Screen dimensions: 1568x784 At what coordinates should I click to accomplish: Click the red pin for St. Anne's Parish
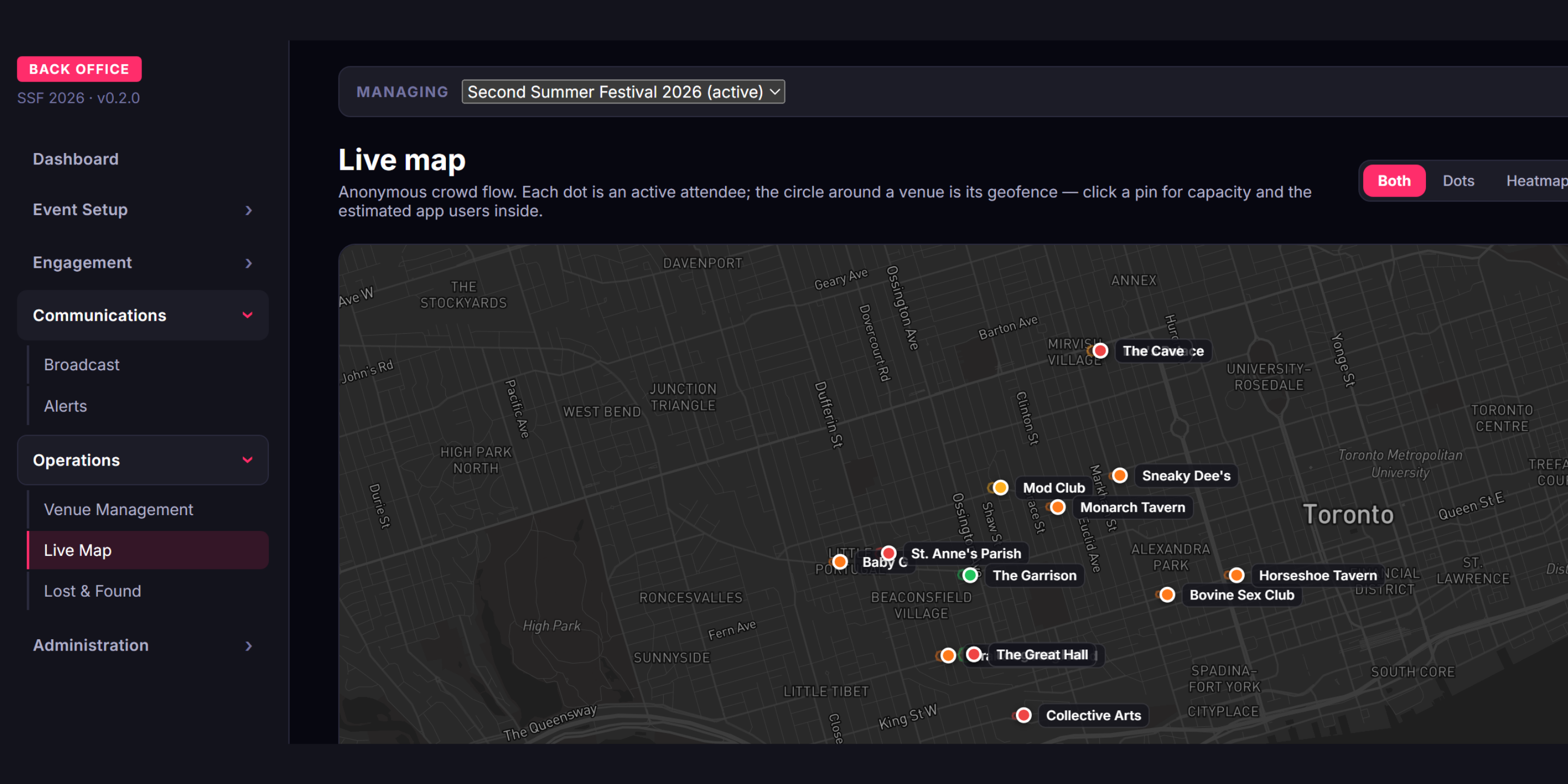click(x=888, y=553)
